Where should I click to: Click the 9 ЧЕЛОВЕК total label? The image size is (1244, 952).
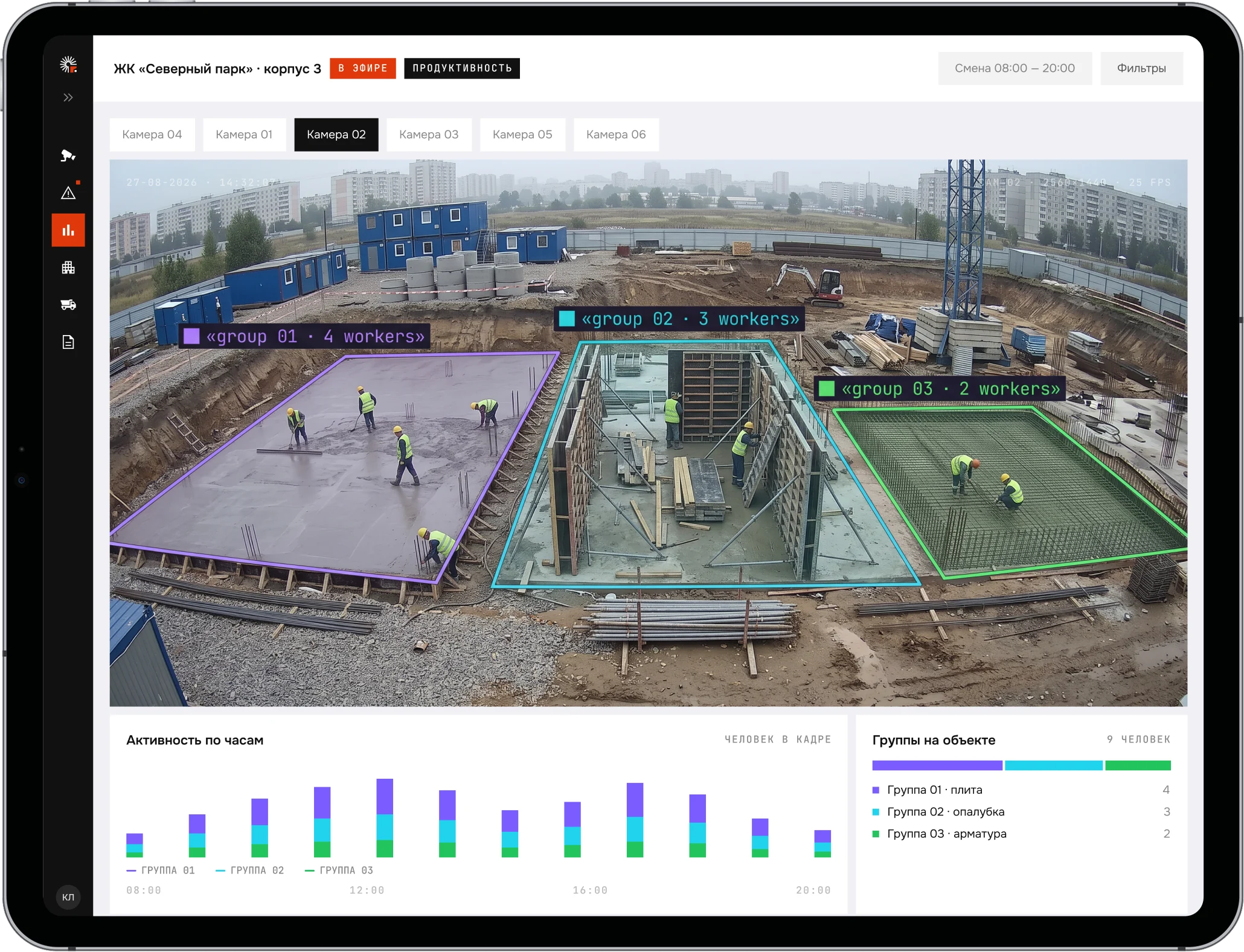click(x=1138, y=740)
